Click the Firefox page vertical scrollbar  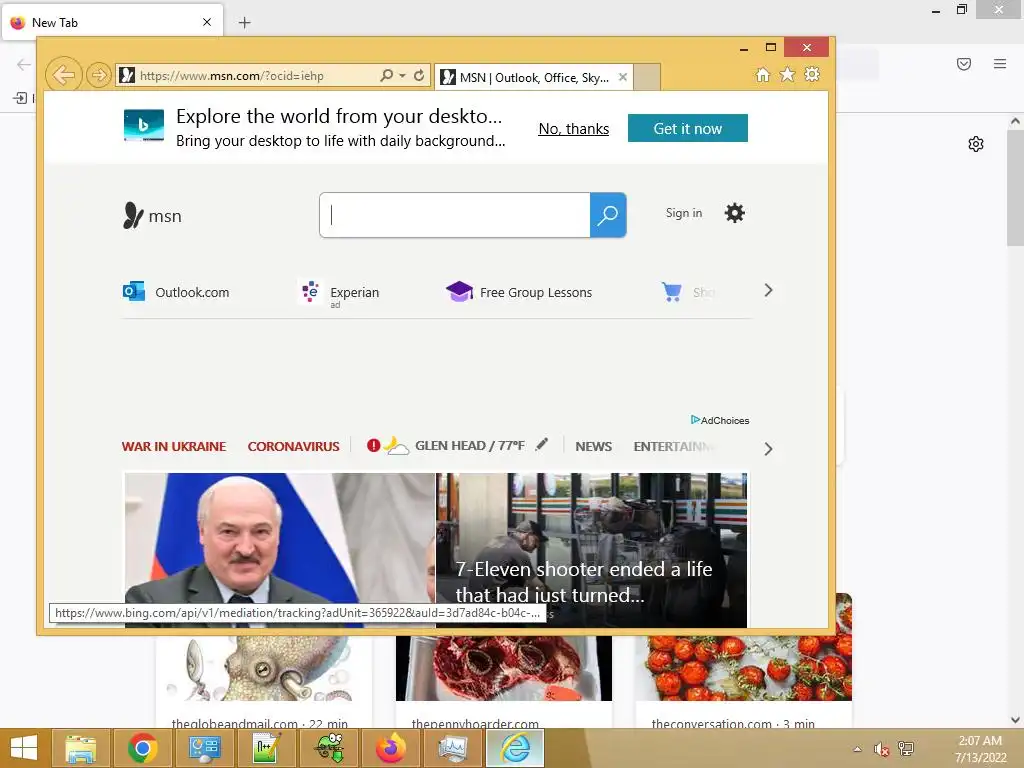click(x=1015, y=188)
